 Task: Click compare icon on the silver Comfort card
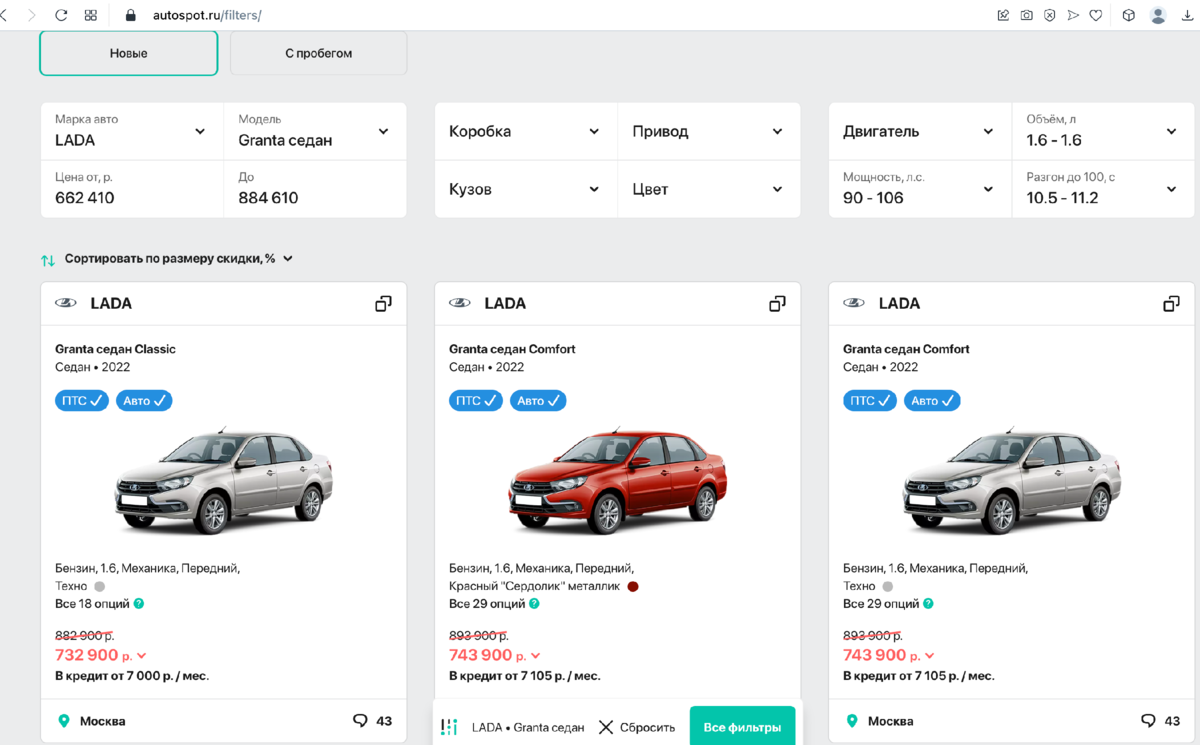coord(1171,303)
